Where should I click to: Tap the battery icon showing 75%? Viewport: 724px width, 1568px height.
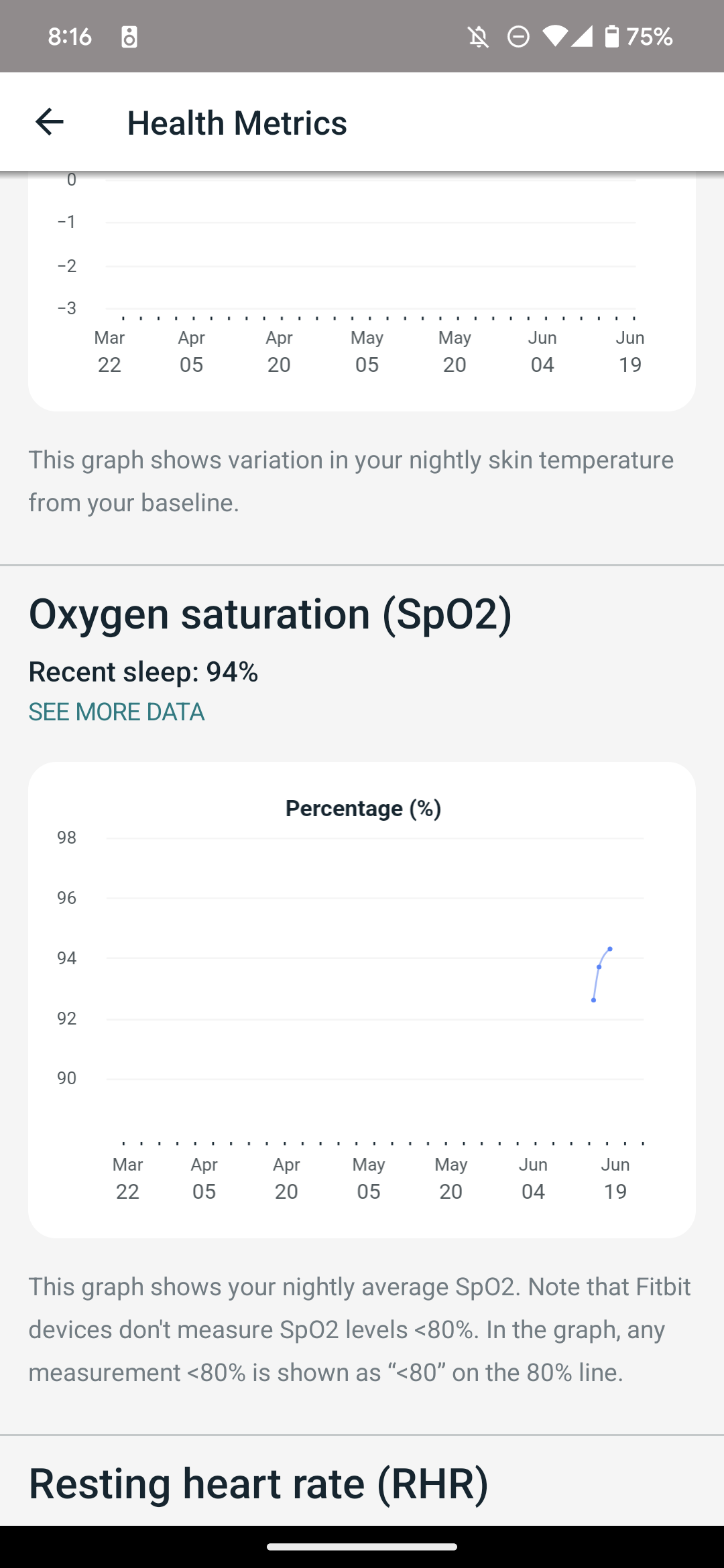611,36
